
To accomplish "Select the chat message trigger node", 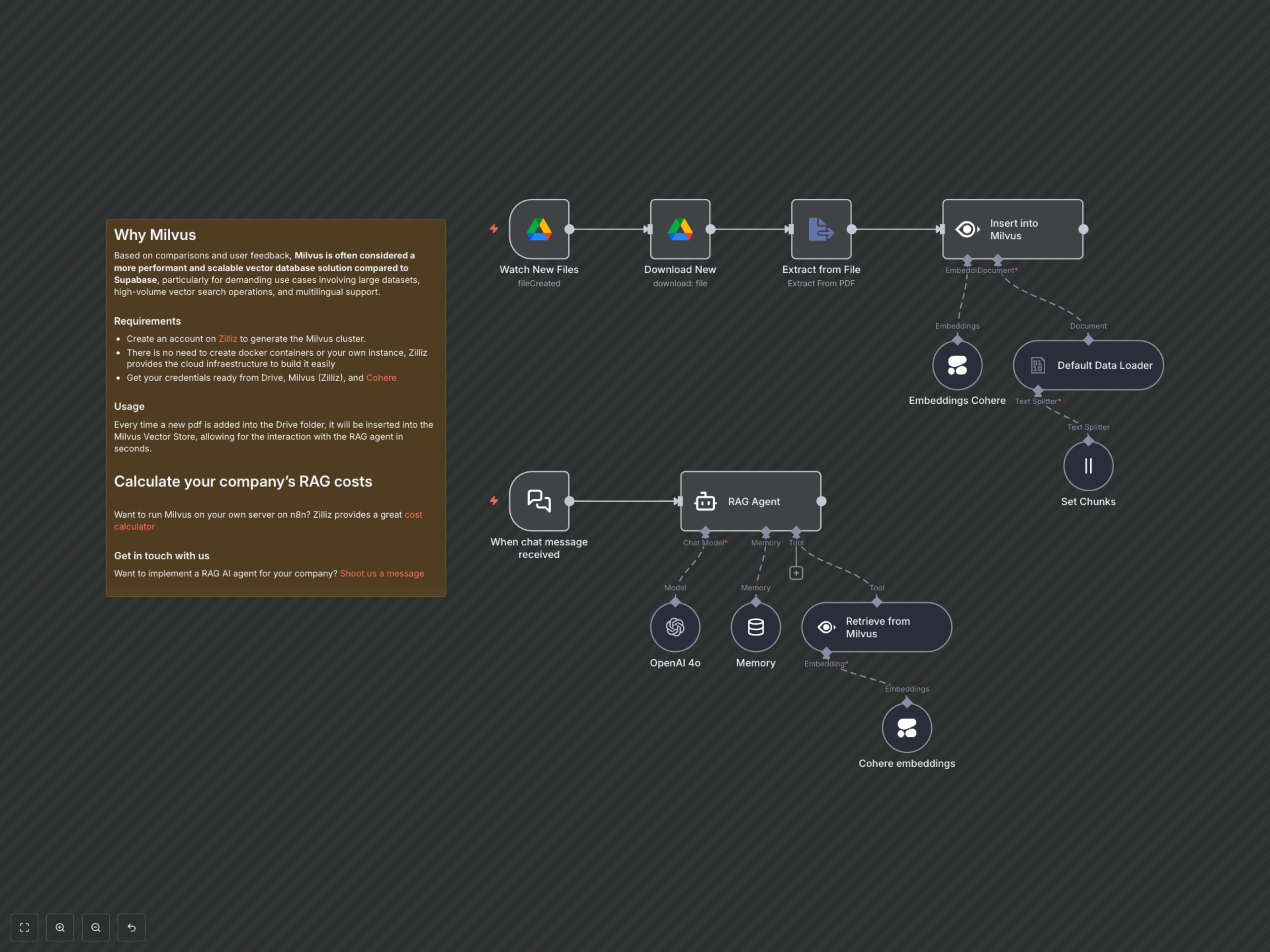I will (x=538, y=501).
